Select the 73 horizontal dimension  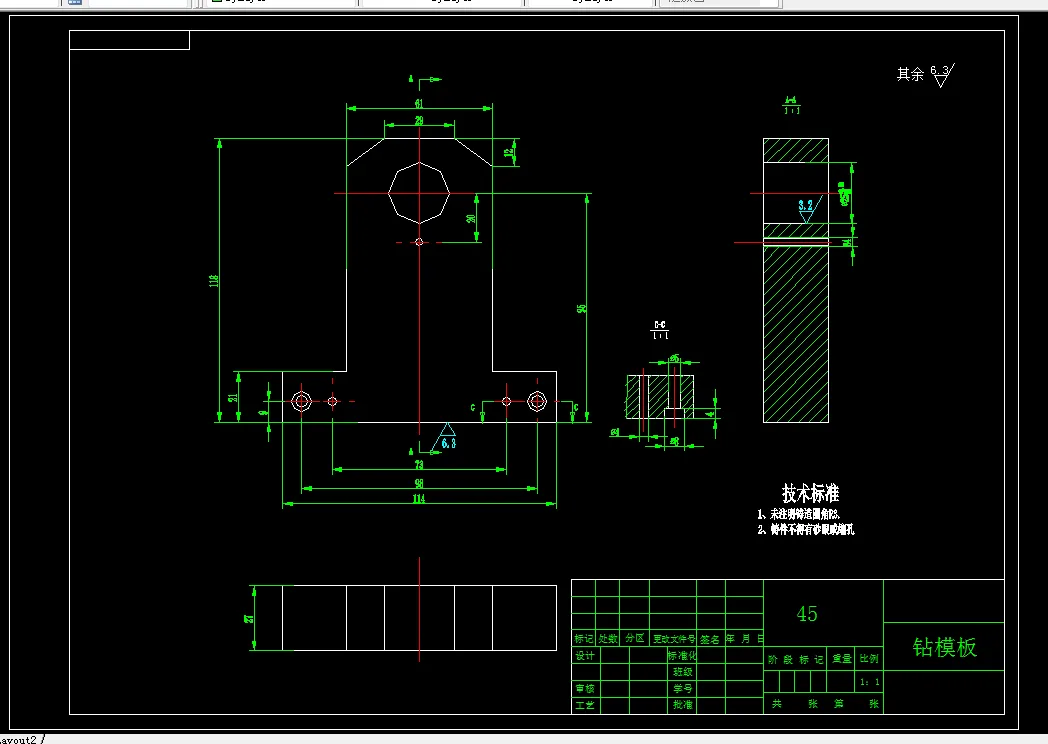click(419, 465)
